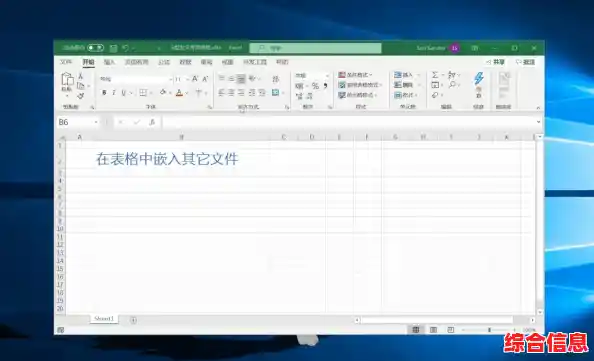Apply the Percent style icon
The height and width of the screenshot is (361, 594).
point(315,86)
